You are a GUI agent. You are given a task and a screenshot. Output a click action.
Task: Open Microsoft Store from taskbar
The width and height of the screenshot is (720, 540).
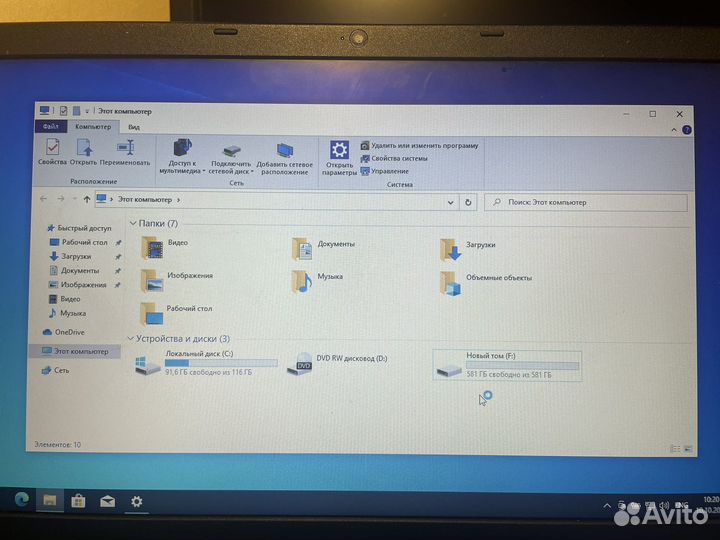point(78,501)
